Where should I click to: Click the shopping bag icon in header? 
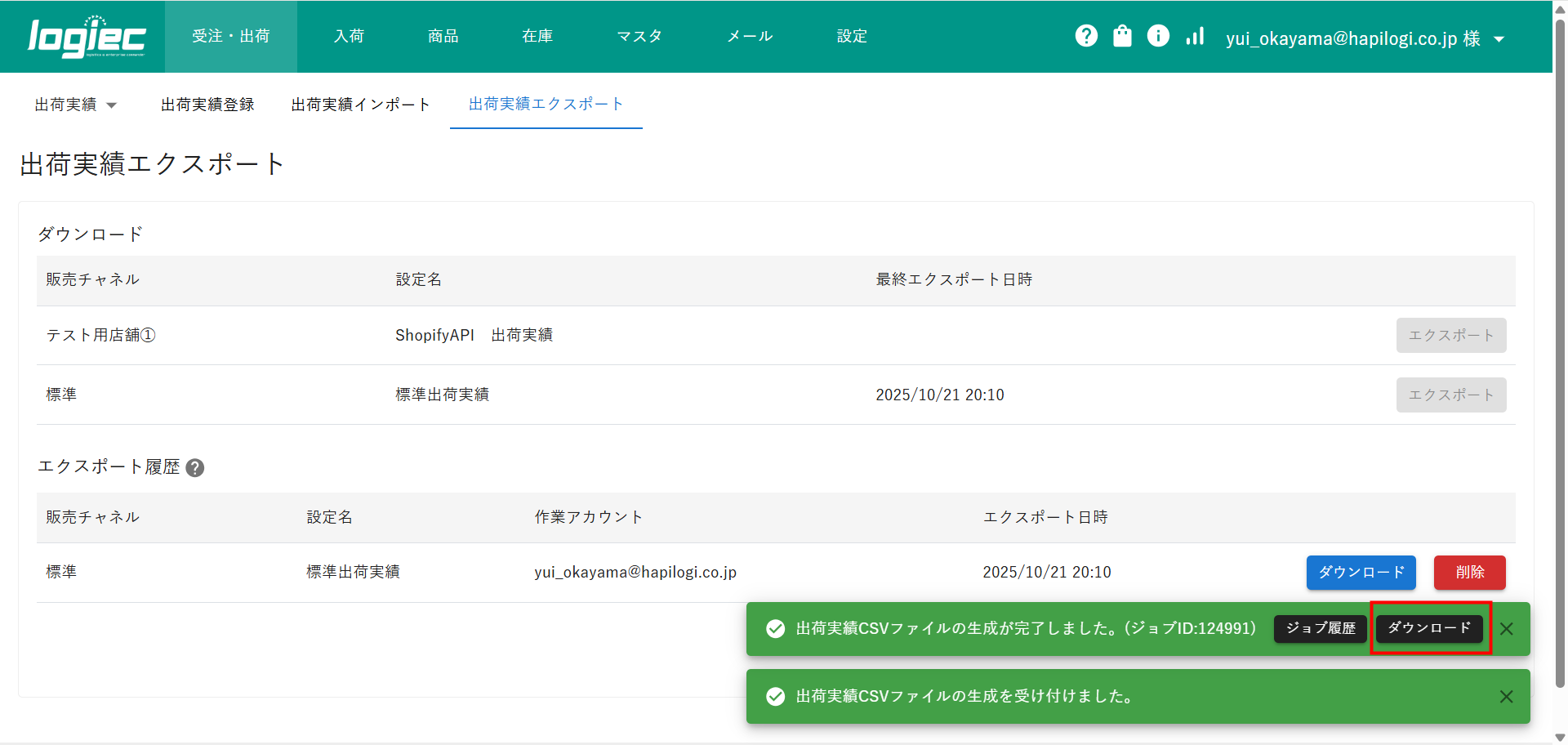(1122, 36)
